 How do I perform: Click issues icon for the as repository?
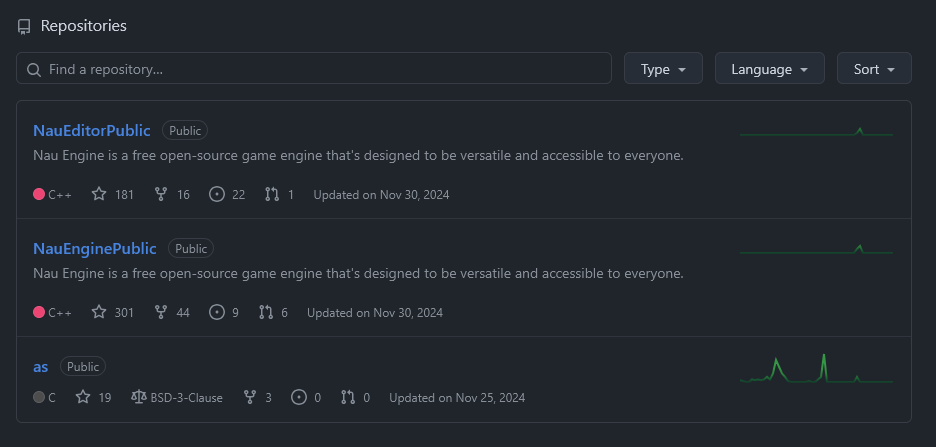(x=298, y=397)
